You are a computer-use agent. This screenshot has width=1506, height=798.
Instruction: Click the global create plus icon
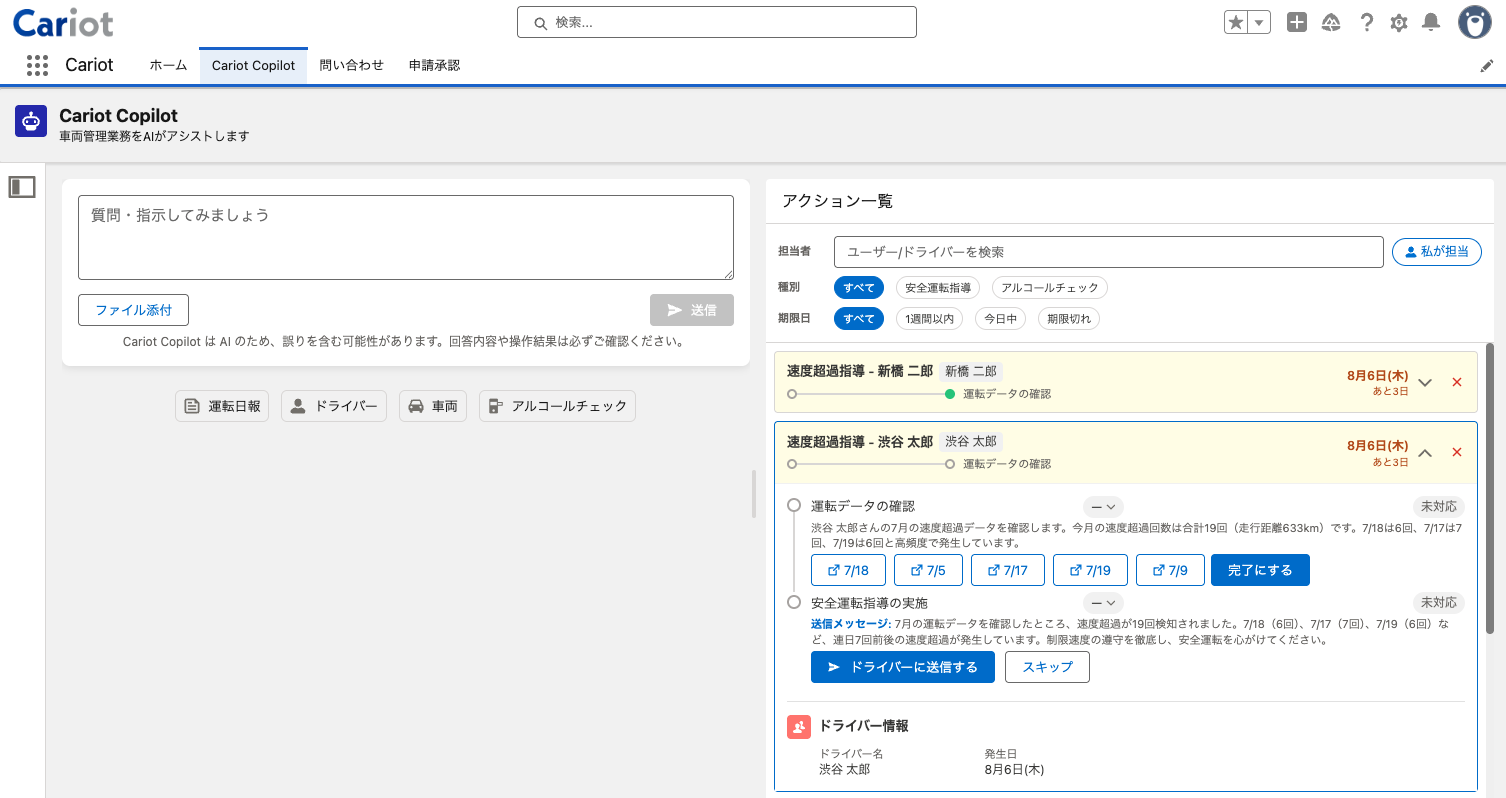[x=1297, y=22]
